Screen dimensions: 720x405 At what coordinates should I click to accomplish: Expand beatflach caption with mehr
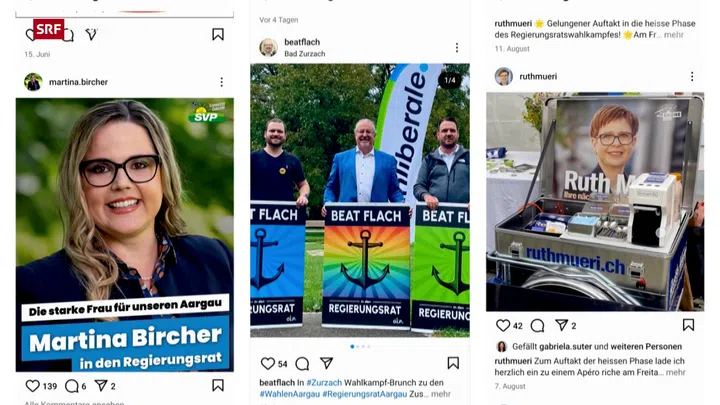click(x=441, y=394)
